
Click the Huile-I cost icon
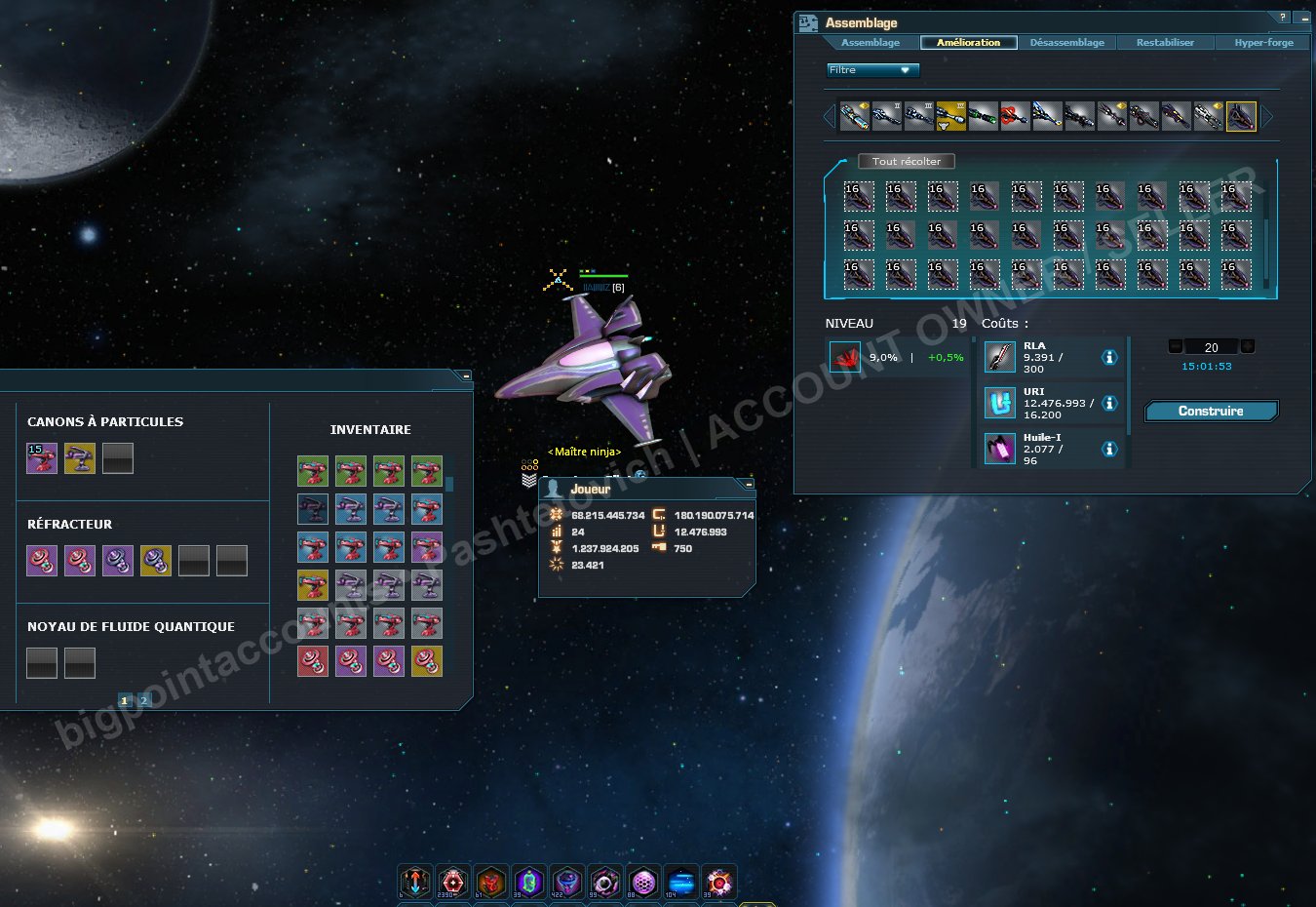(x=1000, y=449)
